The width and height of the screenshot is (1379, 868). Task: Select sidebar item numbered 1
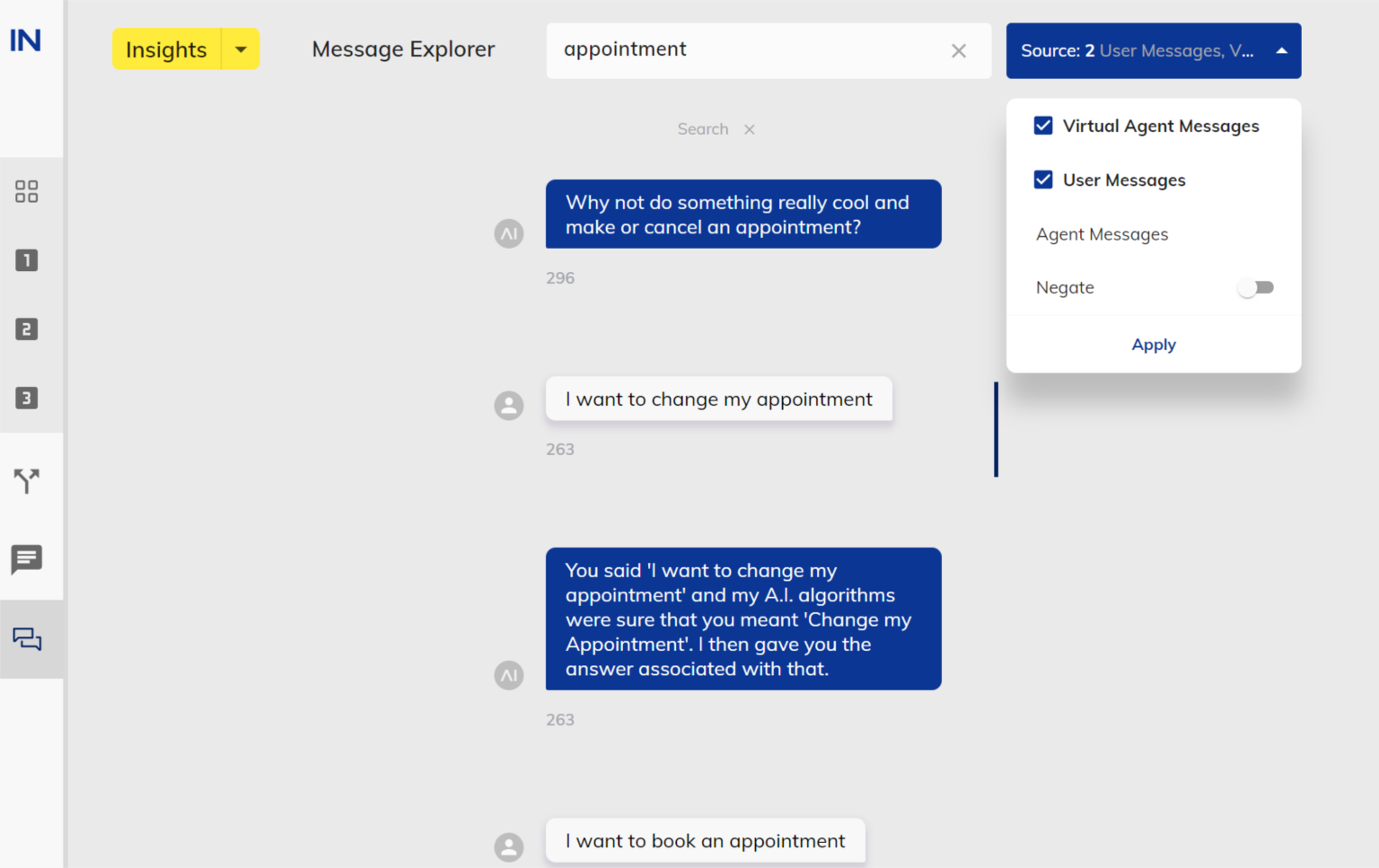(26, 260)
